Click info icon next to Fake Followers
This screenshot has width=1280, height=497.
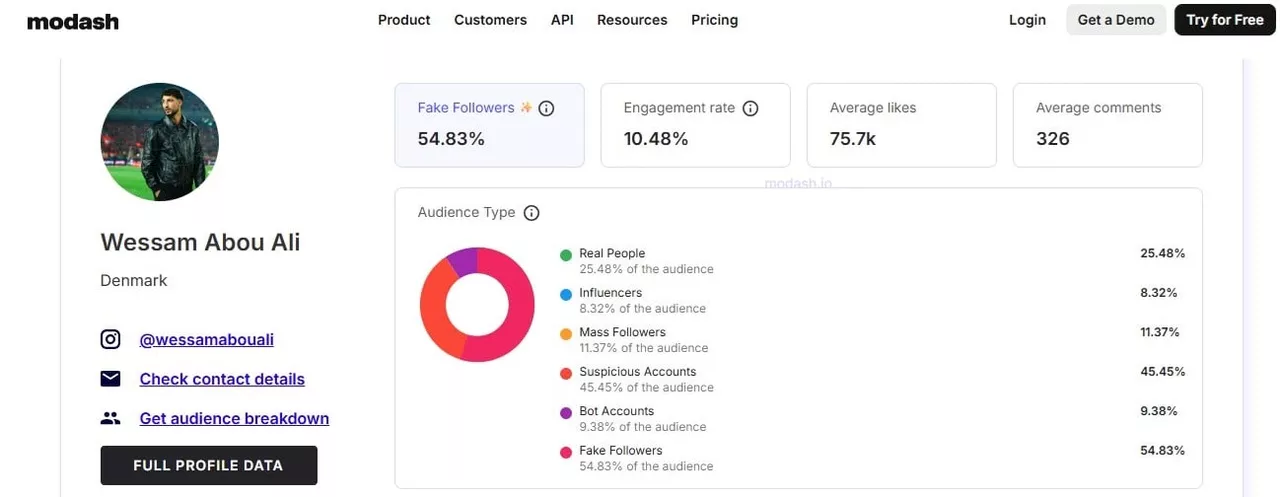[x=546, y=108]
